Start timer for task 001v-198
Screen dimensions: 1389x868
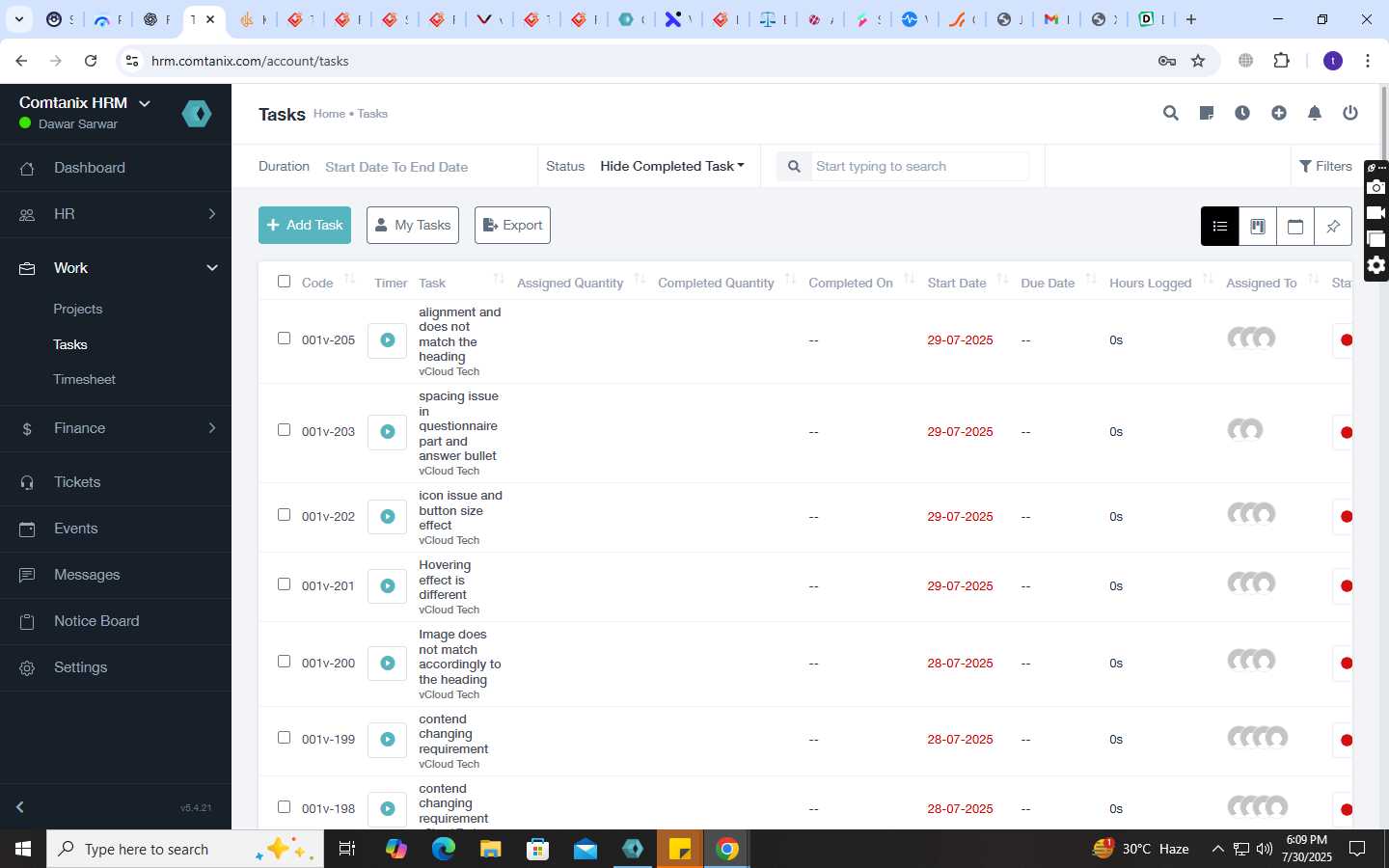388,809
